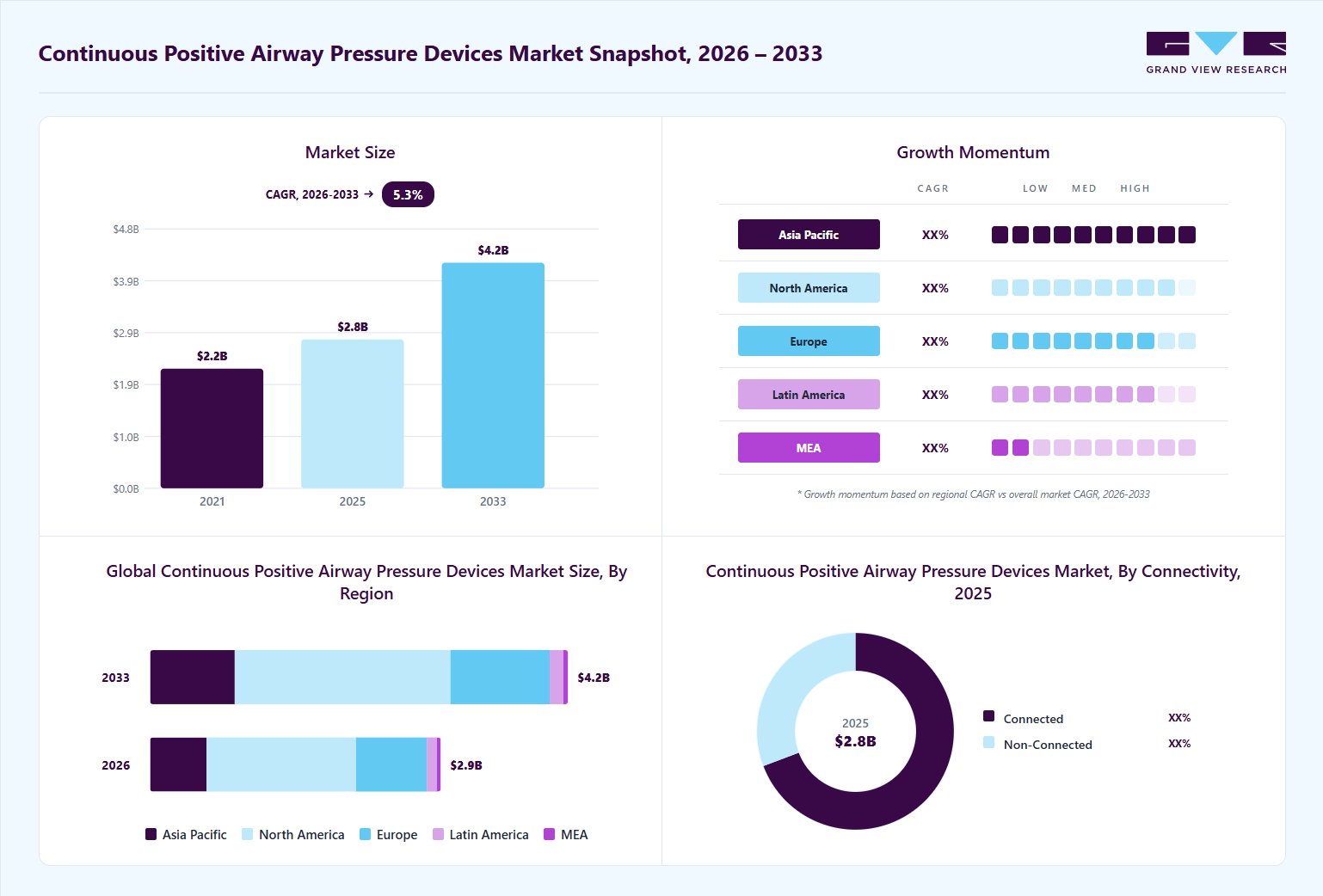Click the dark 2021 bar in Market Size
This screenshot has width=1323, height=896.
click(x=212, y=428)
